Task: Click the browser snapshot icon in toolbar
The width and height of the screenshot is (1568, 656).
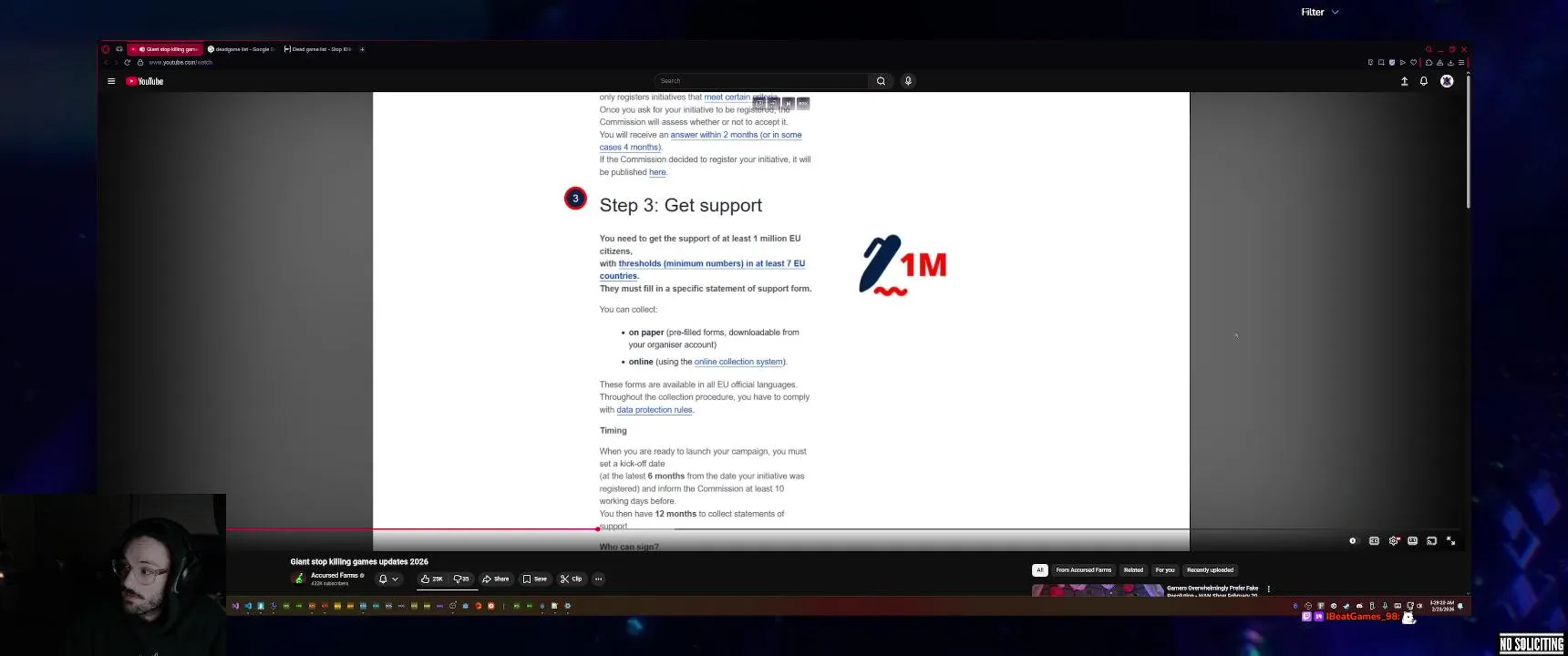Action: pyautogui.click(x=1381, y=62)
